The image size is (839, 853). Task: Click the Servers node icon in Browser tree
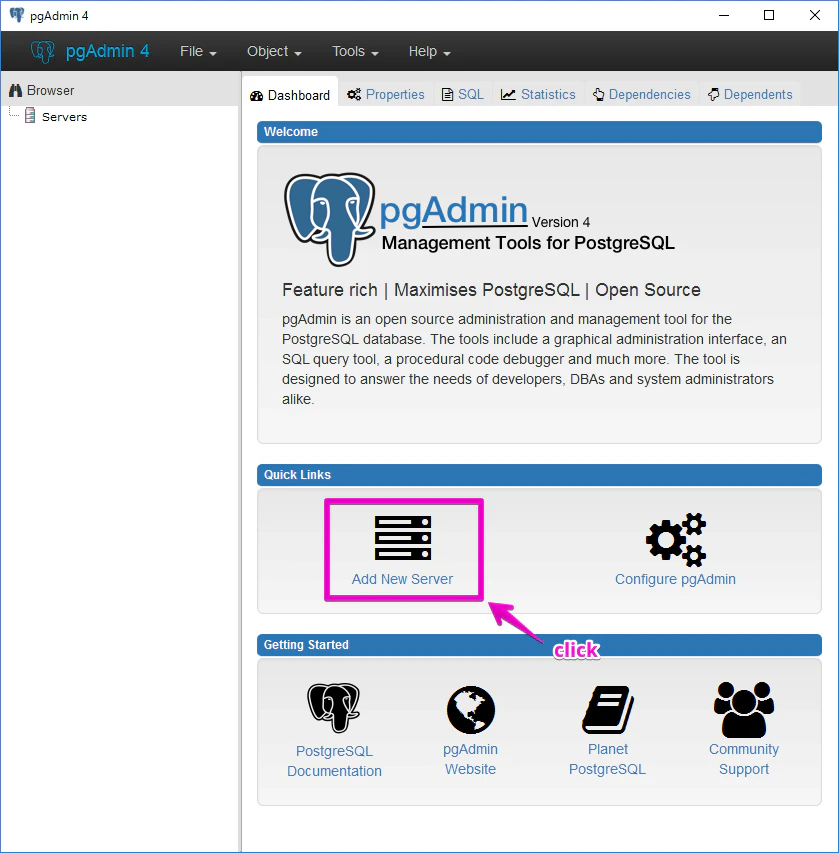pos(30,115)
